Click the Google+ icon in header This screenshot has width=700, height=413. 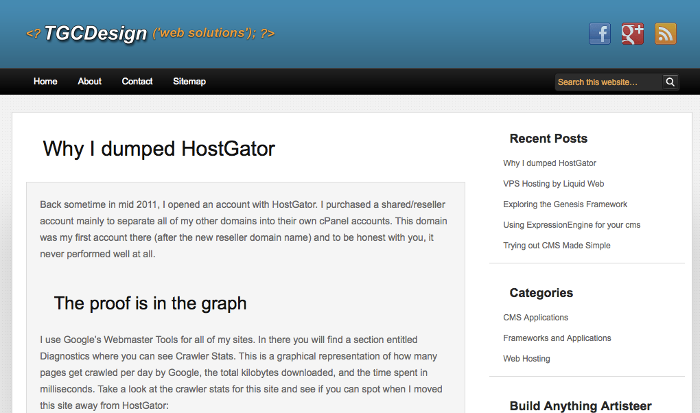click(632, 33)
